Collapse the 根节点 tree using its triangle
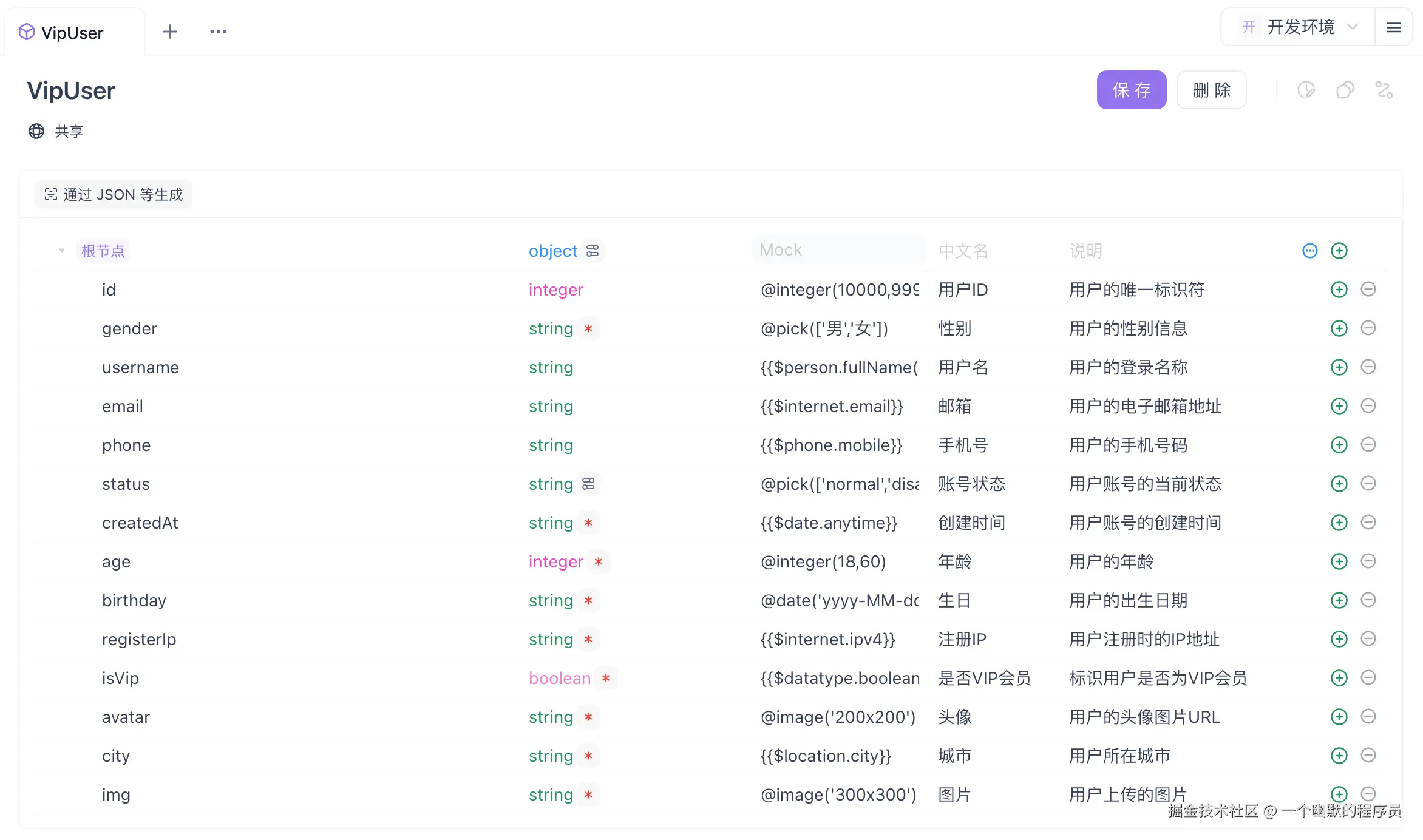The image size is (1423, 840). click(61, 250)
